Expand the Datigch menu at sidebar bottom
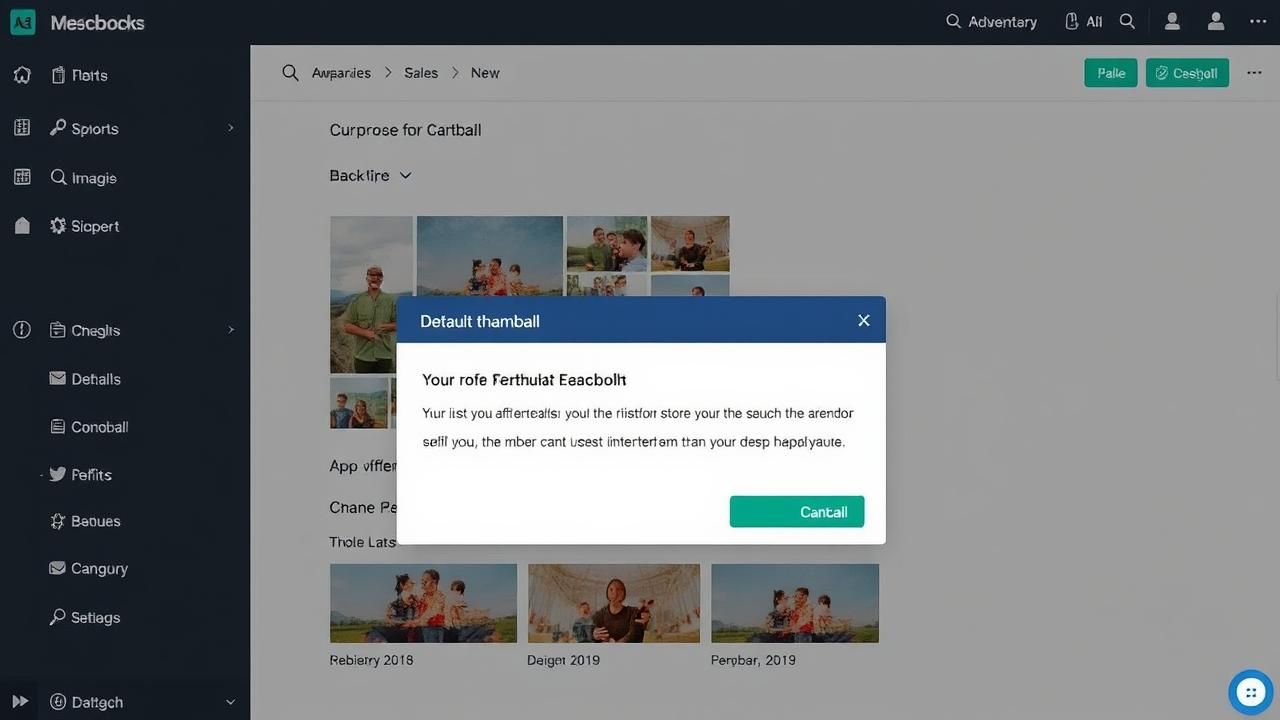Viewport: 1280px width, 720px height. click(231, 702)
